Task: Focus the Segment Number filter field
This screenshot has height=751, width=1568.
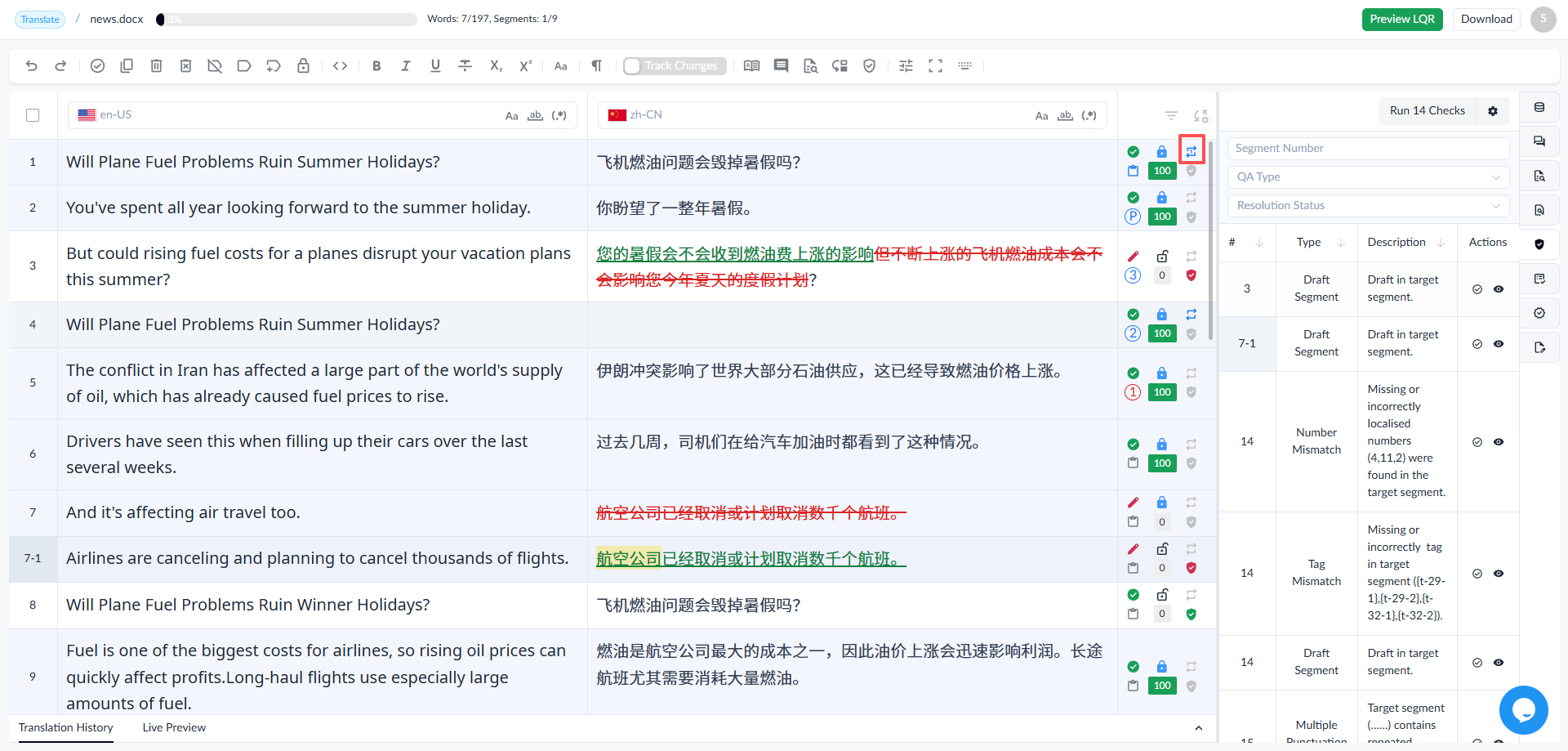Action: coord(1368,148)
